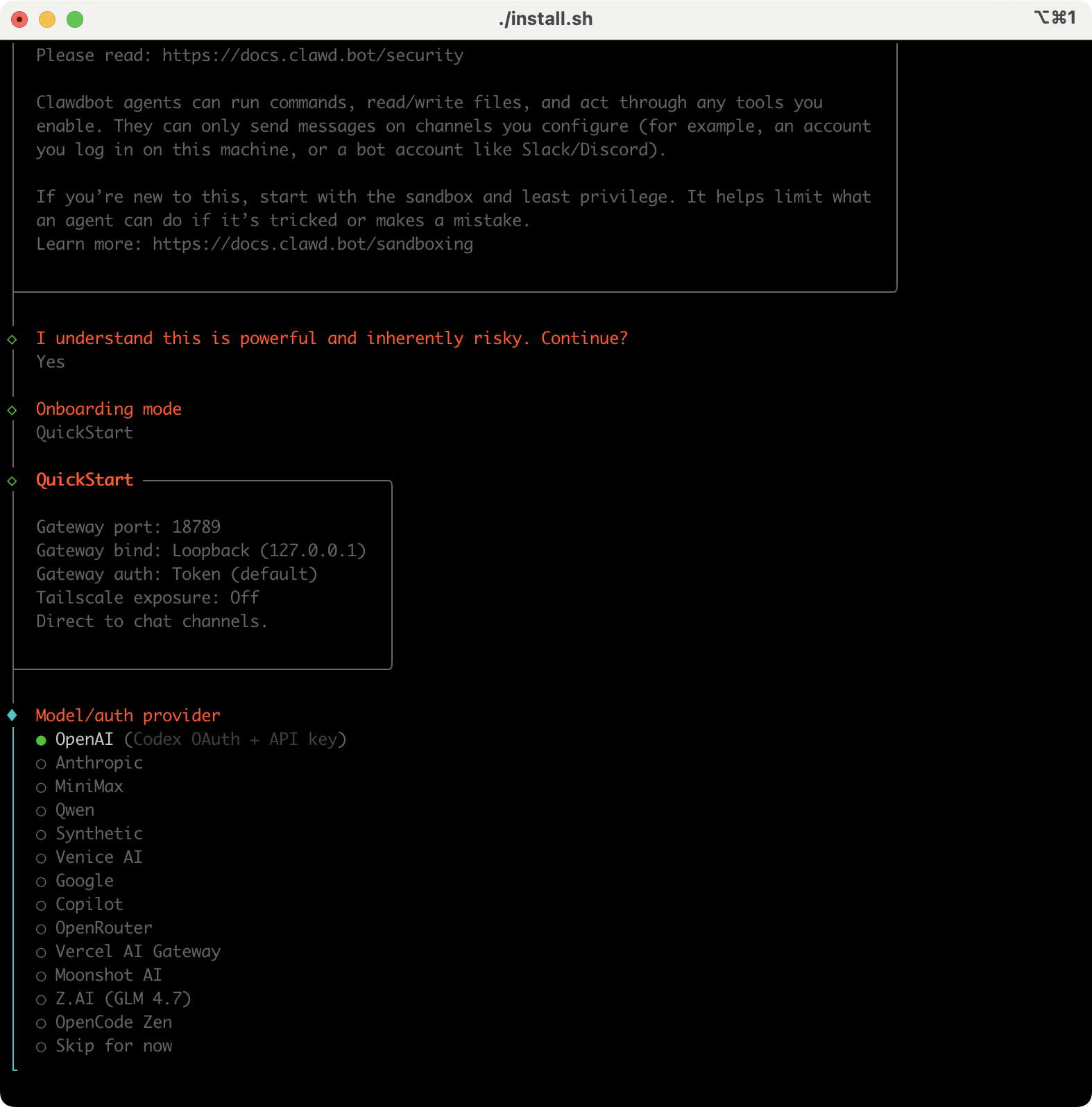1092x1107 pixels.
Task: Click the green diamond beside QuickStart heading
Action: click(12, 481)
